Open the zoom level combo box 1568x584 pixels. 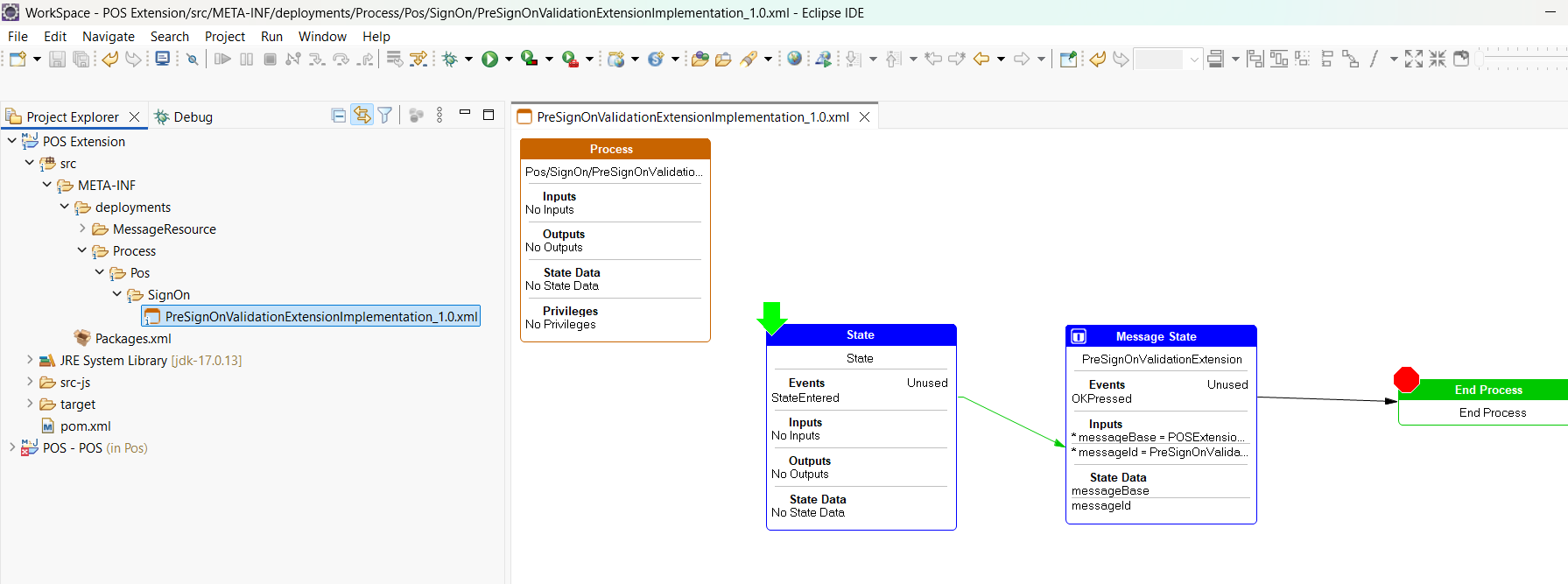[1168, 59]
